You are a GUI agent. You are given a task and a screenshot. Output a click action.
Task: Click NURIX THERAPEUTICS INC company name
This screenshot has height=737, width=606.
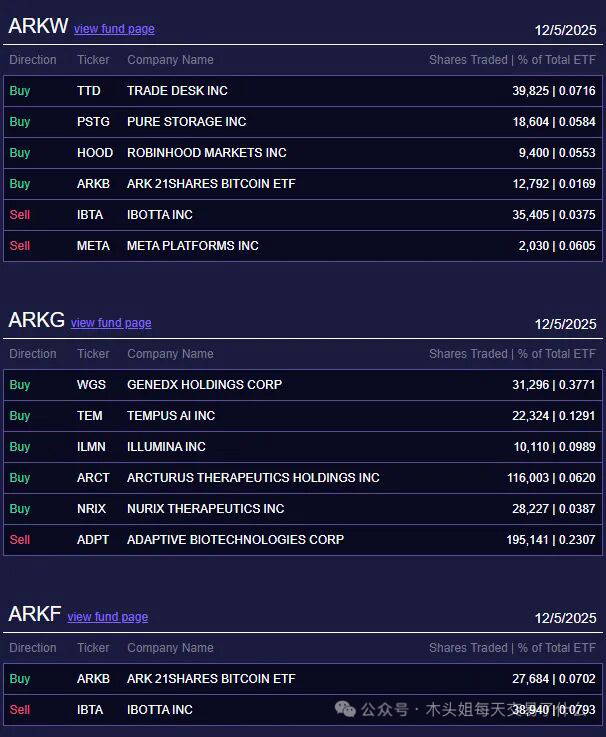tap(205, 509)
